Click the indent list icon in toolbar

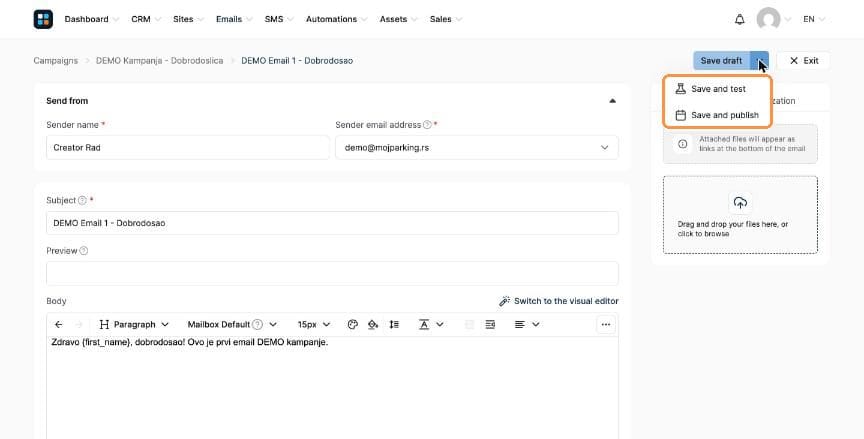(x=490, y=324)
